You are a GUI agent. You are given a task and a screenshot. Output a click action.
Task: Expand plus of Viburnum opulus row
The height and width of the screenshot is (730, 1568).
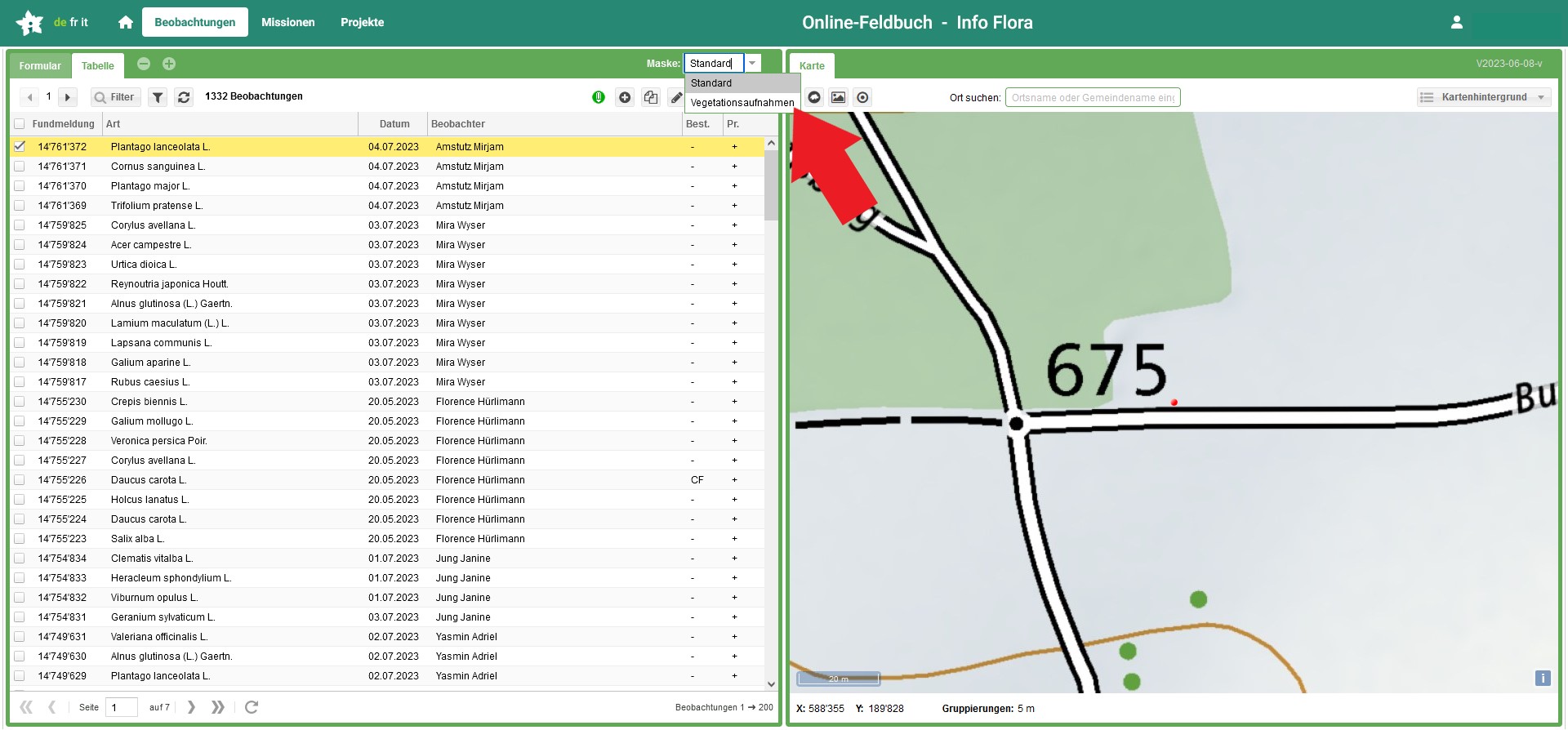734,598
